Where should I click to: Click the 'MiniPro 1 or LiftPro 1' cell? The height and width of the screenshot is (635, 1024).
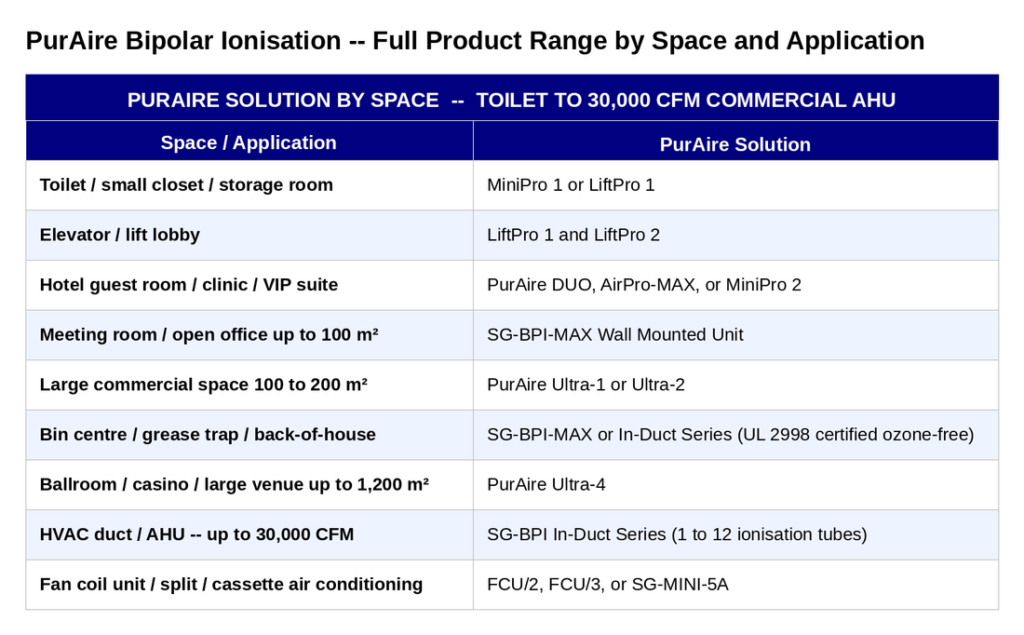735,186
